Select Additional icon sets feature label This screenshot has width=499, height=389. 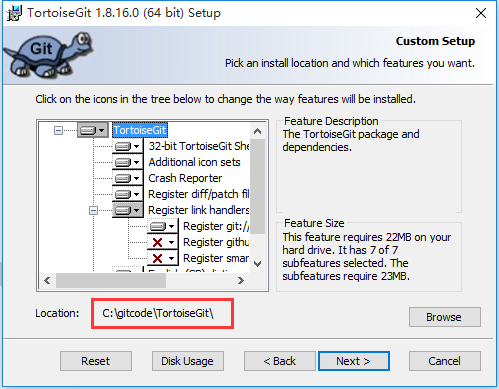tap(194, 162)
